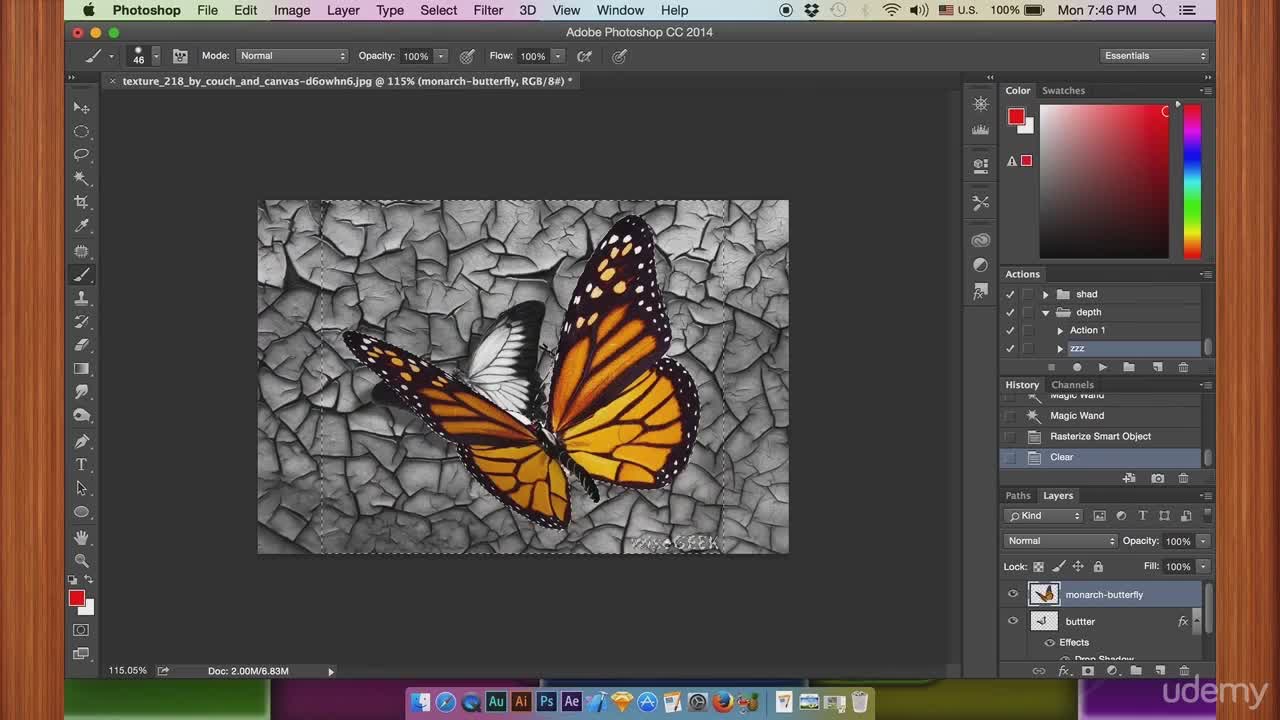Click the airbrush build-up icon in options bar
This screenshot has width=1280, height=720.
(x=585, y=56)
